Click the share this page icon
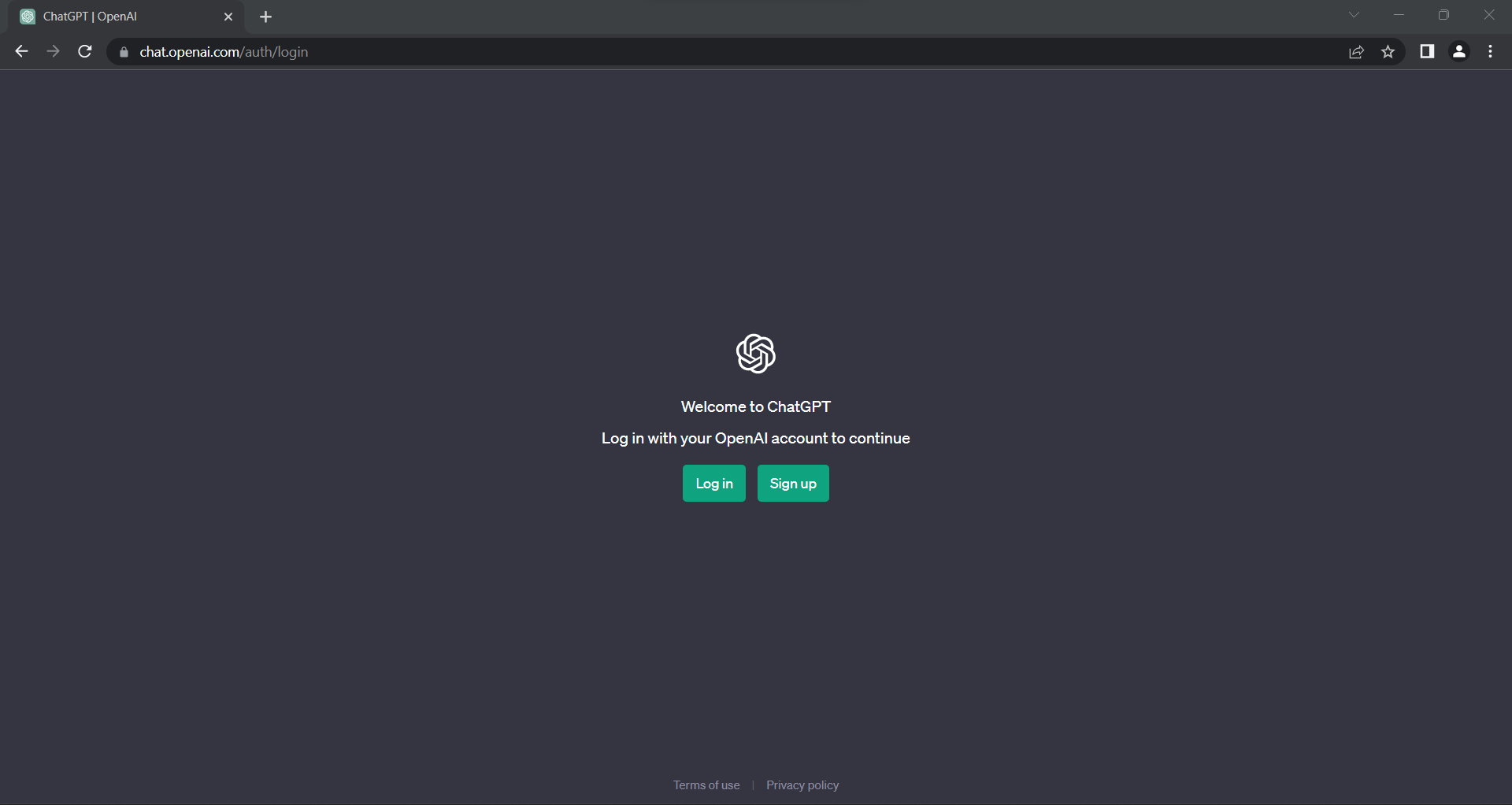This screenshot has width=1512, height=805. [1356, 52]
